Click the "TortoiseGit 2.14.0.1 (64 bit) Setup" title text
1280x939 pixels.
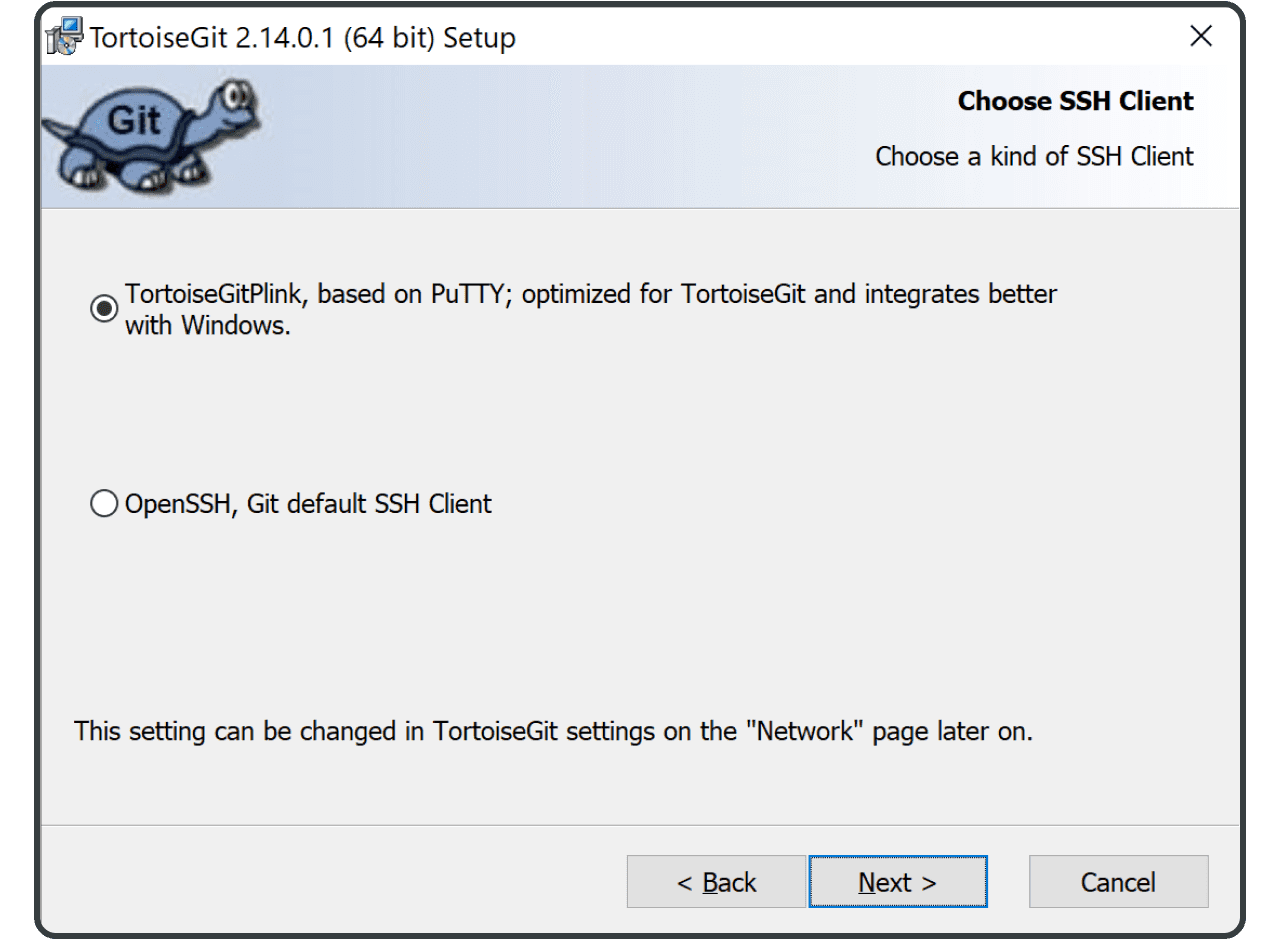302,38
